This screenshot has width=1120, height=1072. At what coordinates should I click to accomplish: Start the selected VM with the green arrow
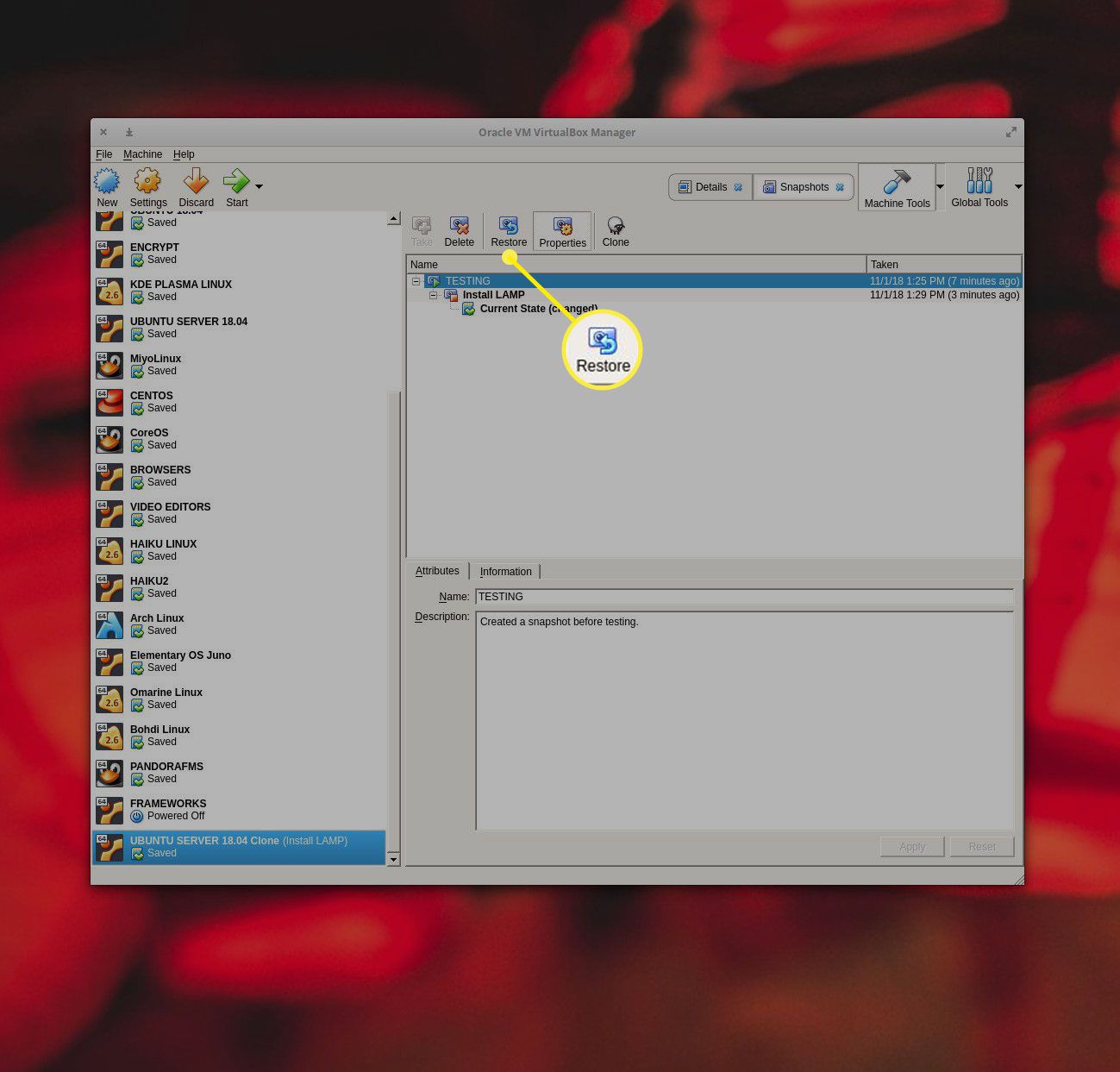click(236, 181)
